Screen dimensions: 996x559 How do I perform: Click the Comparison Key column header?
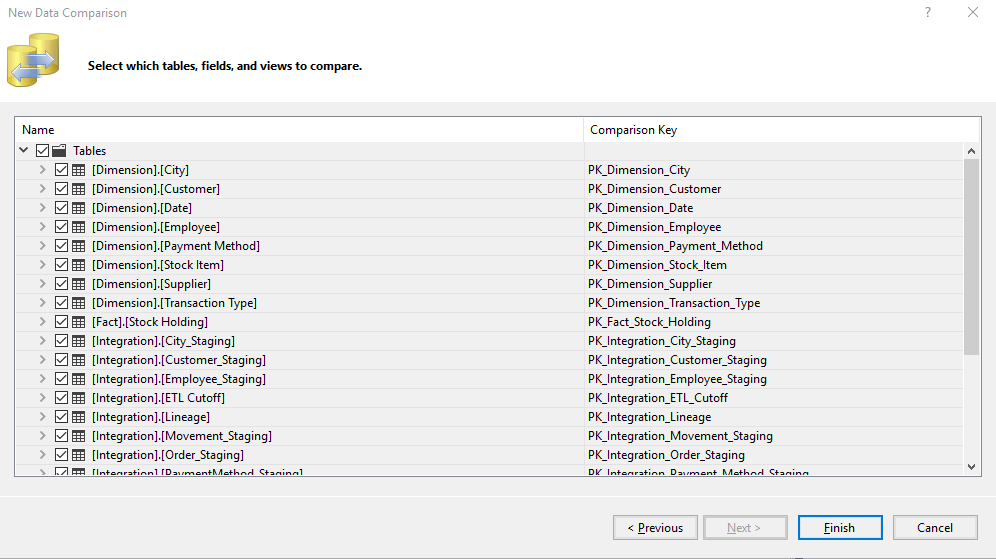point(781,130)
